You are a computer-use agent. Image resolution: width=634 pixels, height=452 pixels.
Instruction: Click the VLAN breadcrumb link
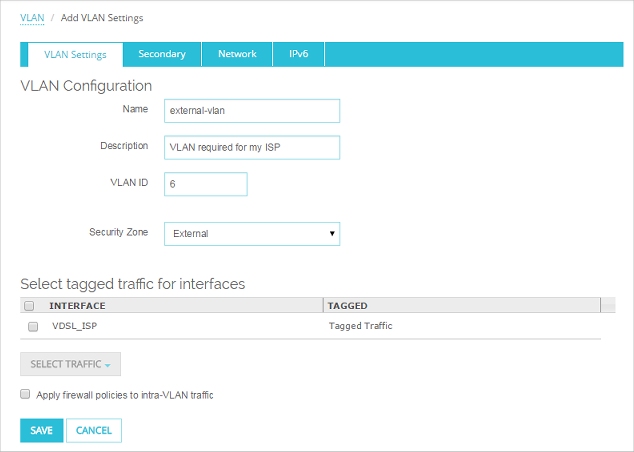coord(32,18)
